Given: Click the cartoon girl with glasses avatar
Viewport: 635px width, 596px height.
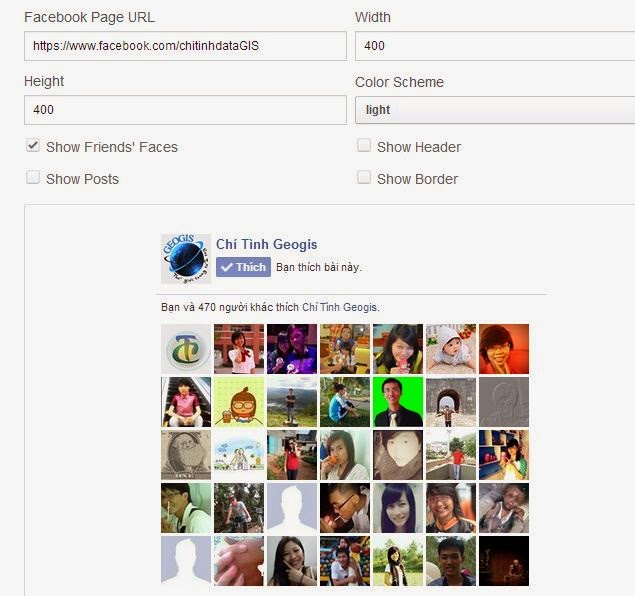Looking at the screenshot, I should [239, 402].
